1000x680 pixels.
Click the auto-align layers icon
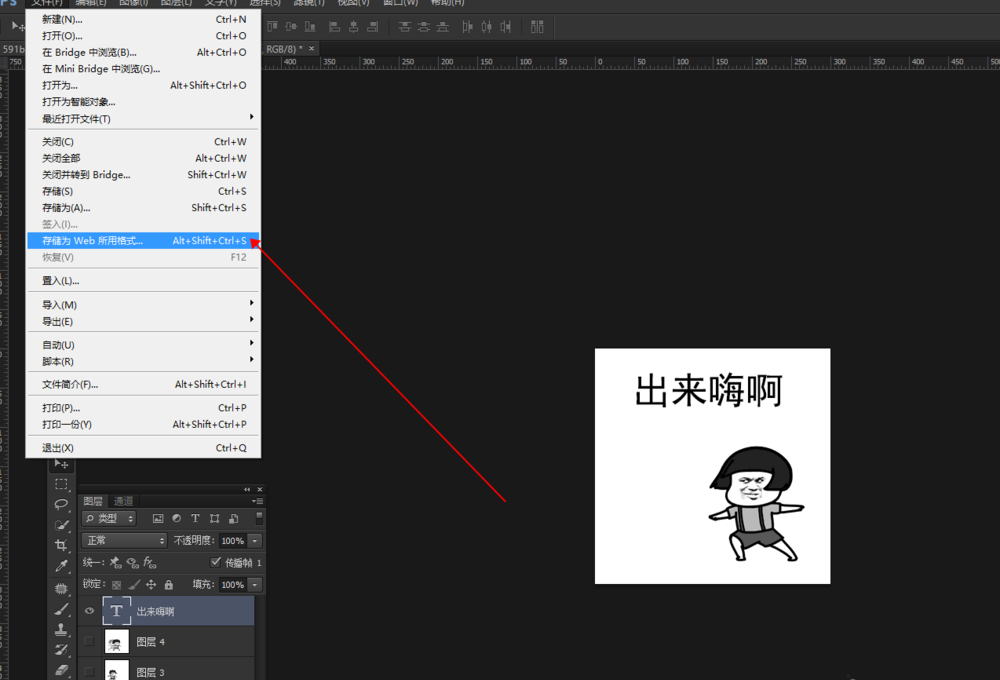tap(537, 27)
